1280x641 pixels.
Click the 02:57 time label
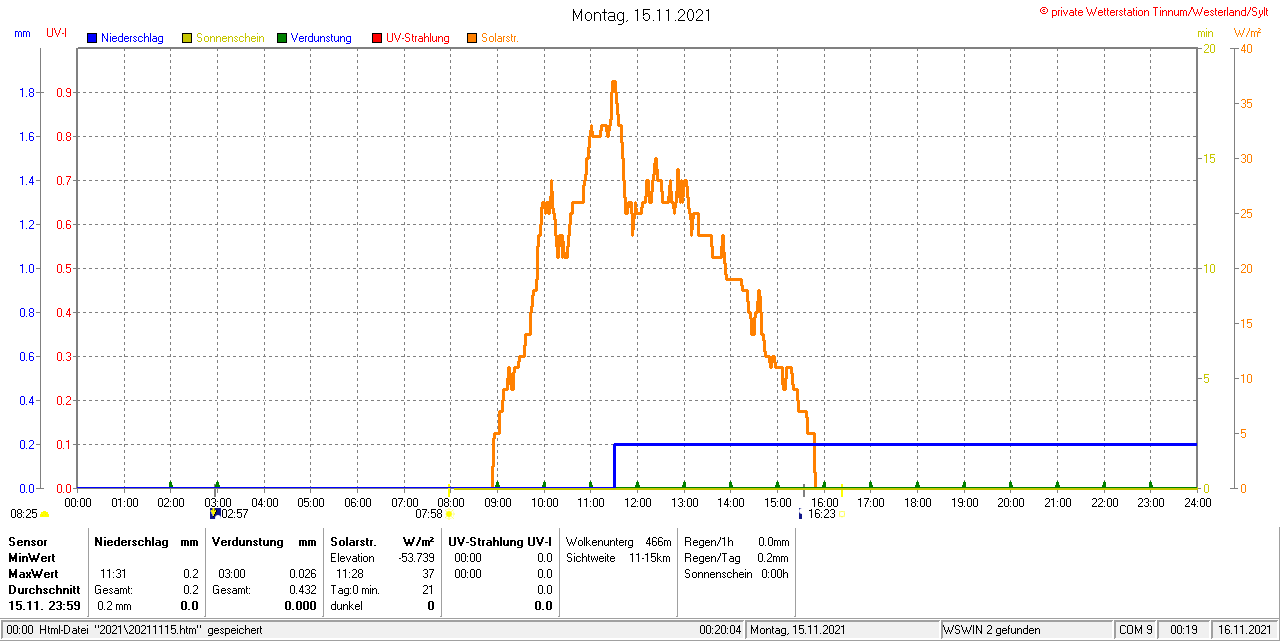point(234,513)
